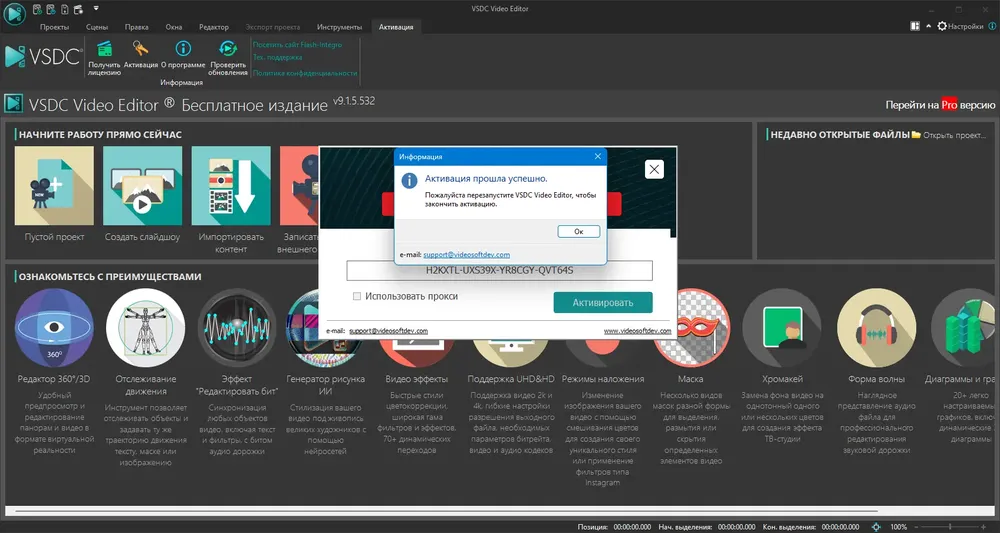Click the license key input field
The height and width of the screenshot is (533, 1000).
[x=499, y=270]
